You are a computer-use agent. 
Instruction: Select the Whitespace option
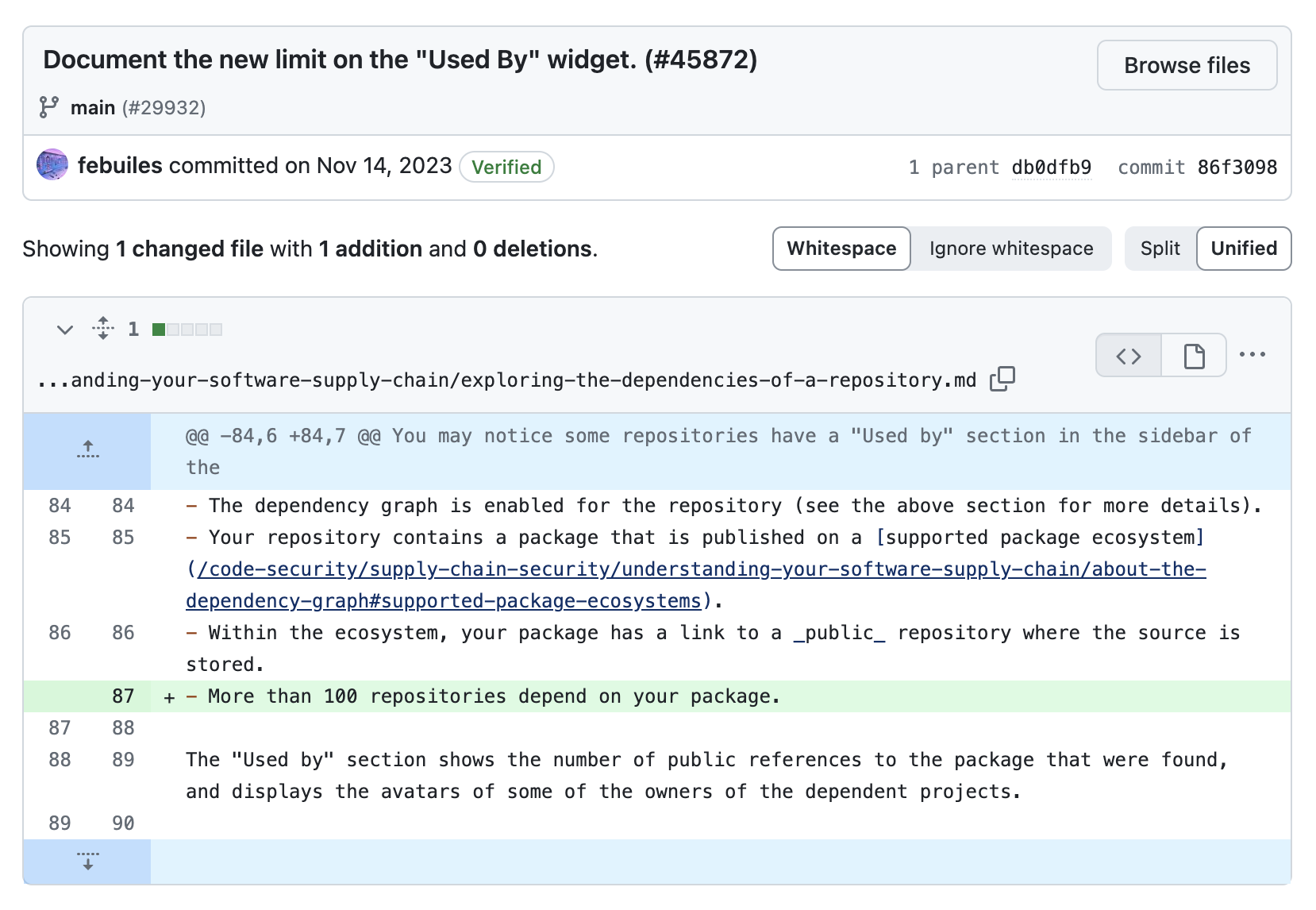pyautogui.click(x=841, y=249)
